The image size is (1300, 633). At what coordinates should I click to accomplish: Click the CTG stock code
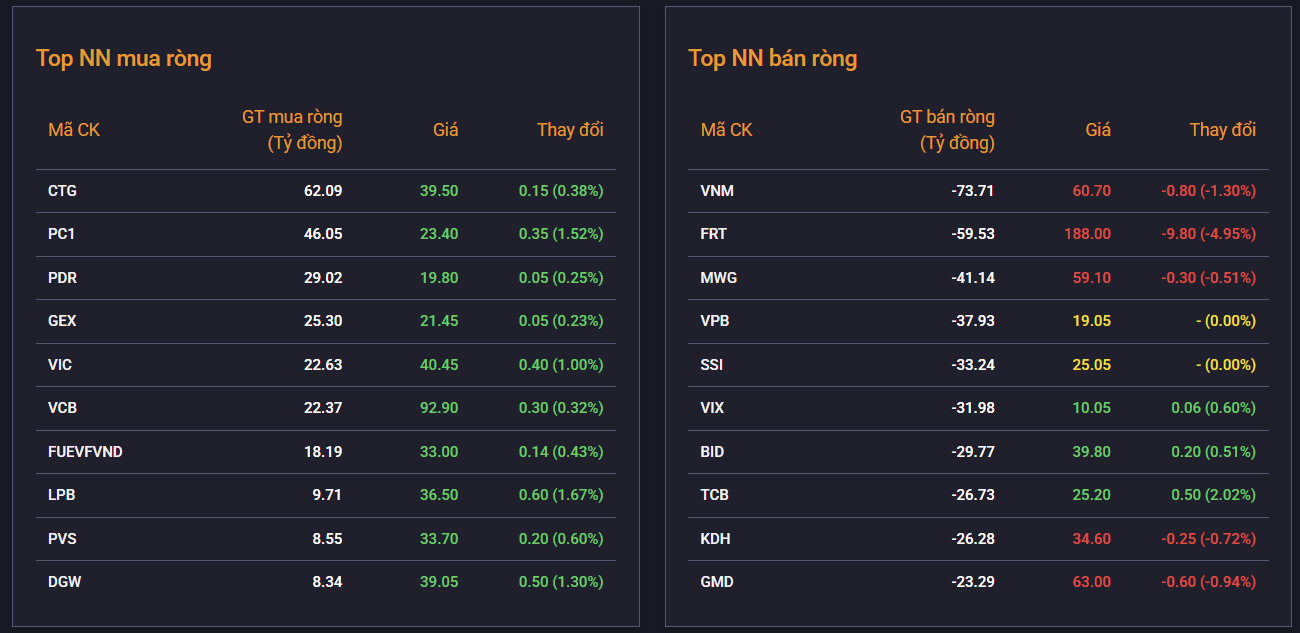(x=62, y=191)
